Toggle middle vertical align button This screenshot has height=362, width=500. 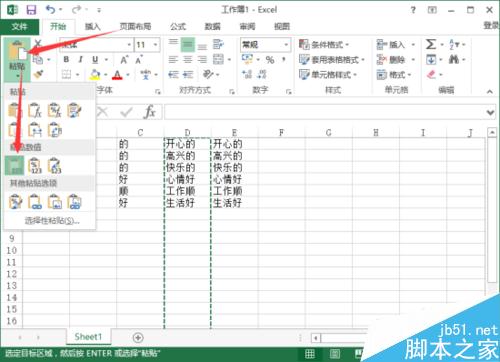tap(188, 44)
